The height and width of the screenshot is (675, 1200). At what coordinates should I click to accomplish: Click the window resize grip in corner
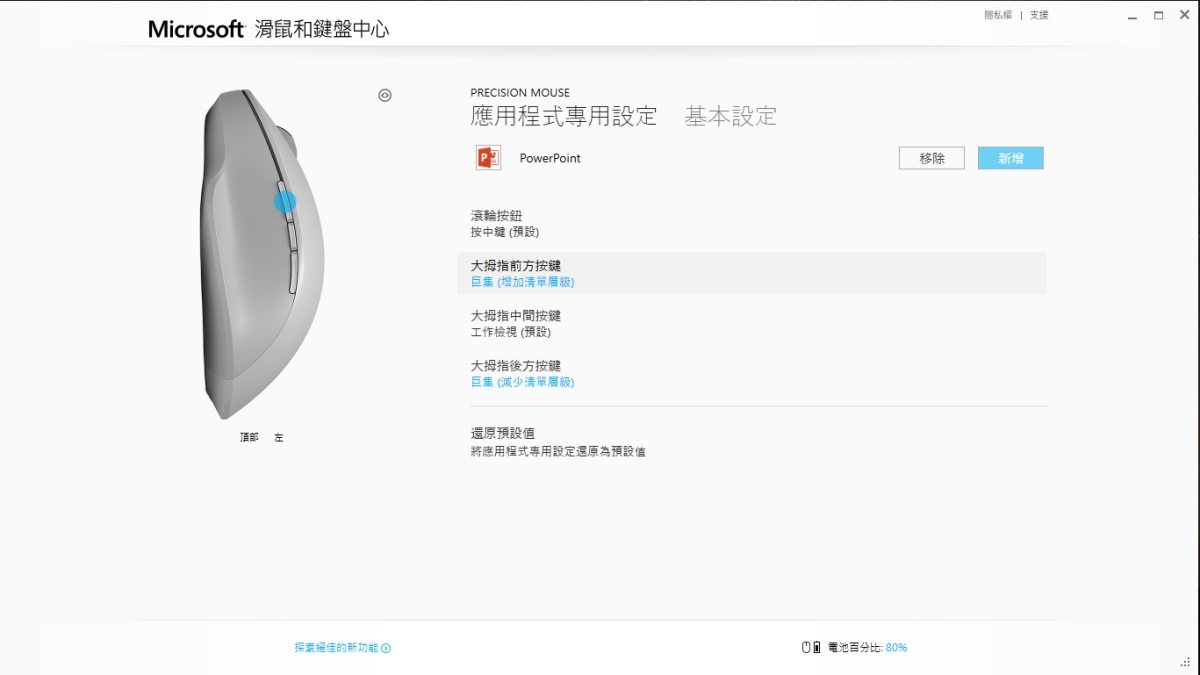click(1185, 661)
